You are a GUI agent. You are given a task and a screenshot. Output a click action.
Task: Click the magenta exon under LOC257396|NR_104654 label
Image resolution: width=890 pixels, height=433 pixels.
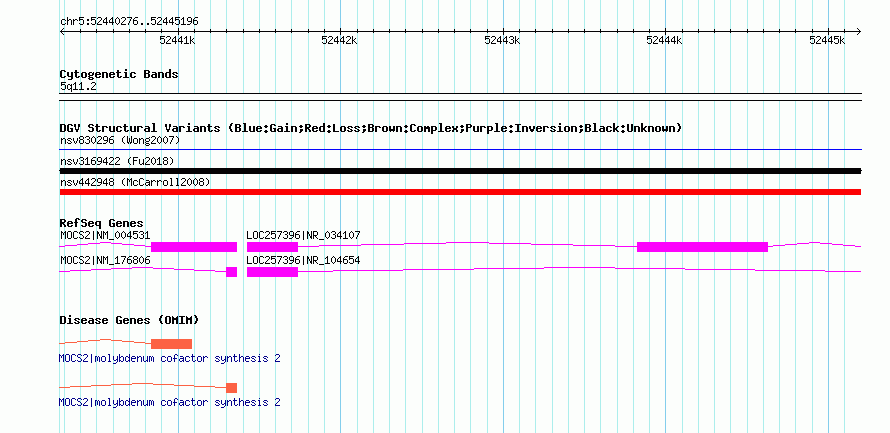point(272,272)
